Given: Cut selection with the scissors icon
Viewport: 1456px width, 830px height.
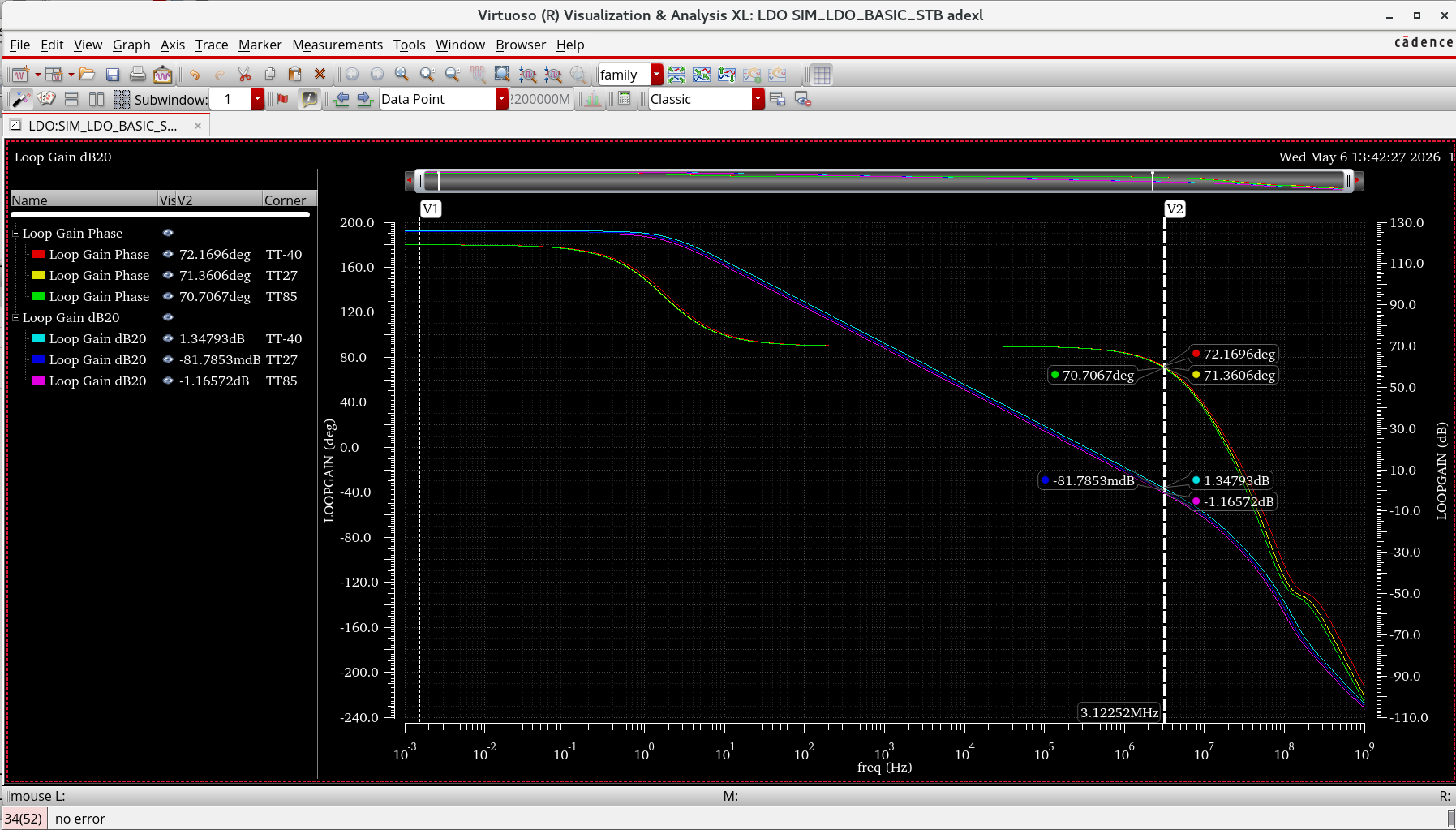Looking at the screenshot, I should coord(244,75).
